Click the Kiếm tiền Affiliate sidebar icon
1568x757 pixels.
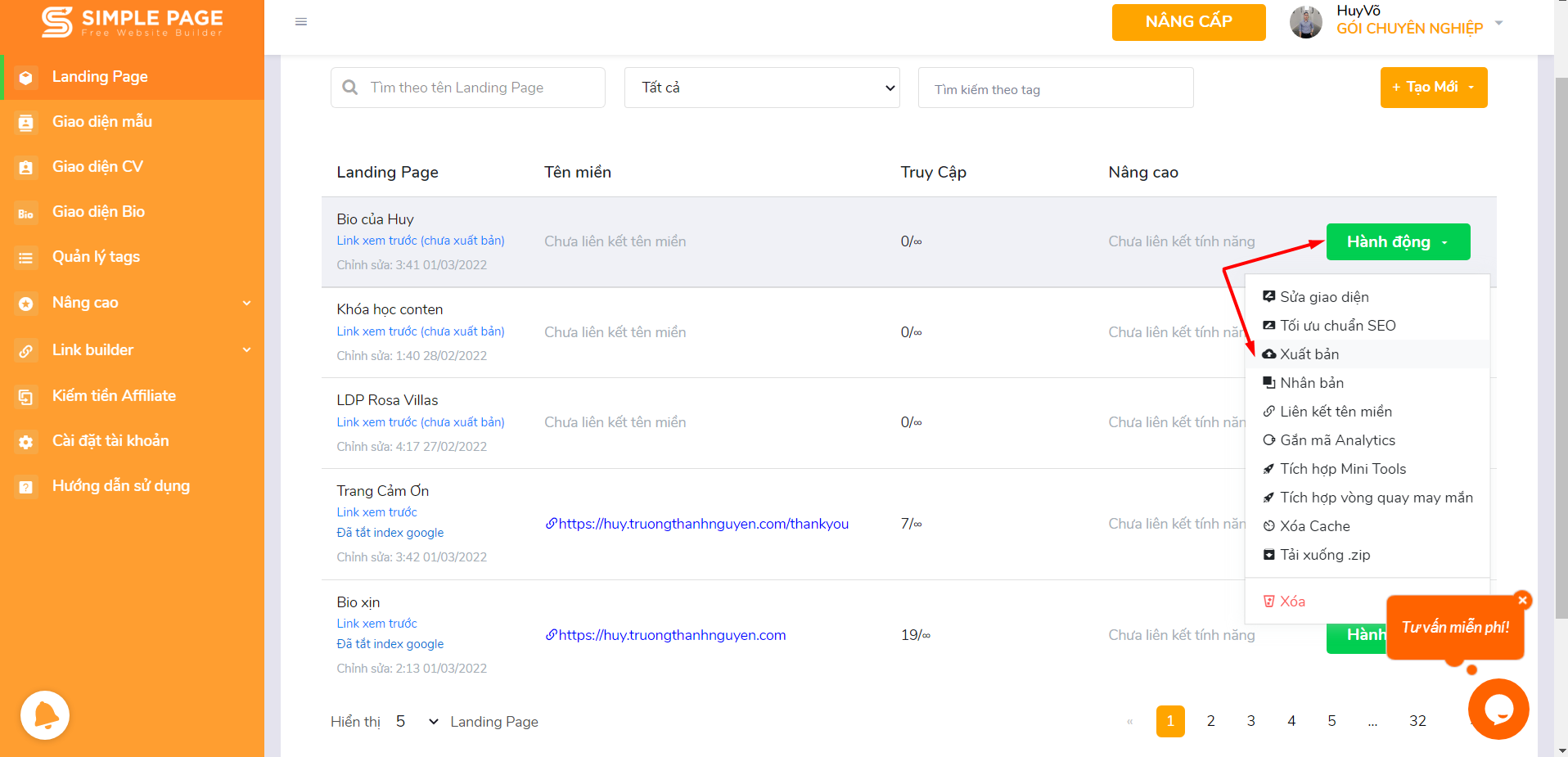tap(26, 397)
